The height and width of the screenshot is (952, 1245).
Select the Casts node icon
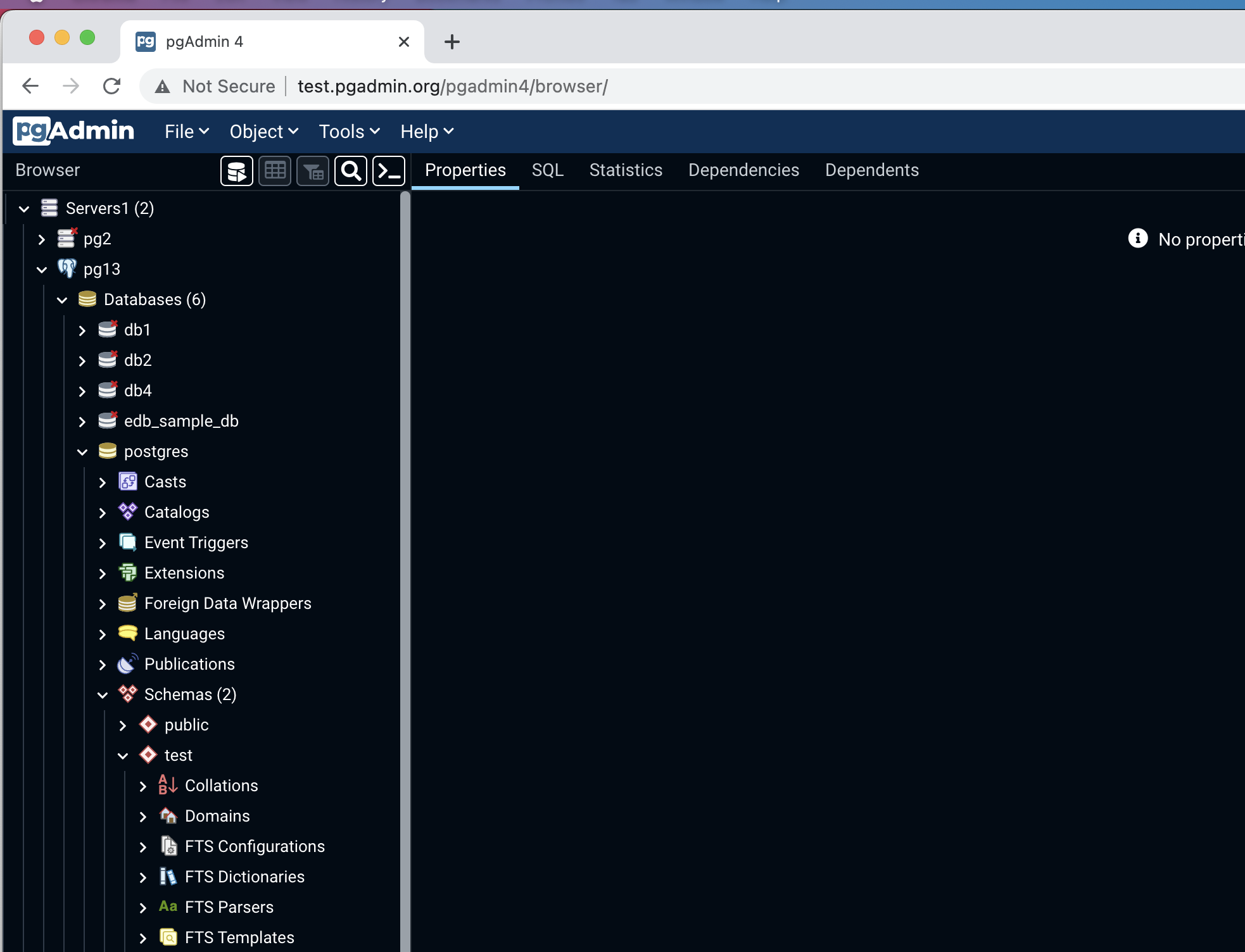(127, 481)
